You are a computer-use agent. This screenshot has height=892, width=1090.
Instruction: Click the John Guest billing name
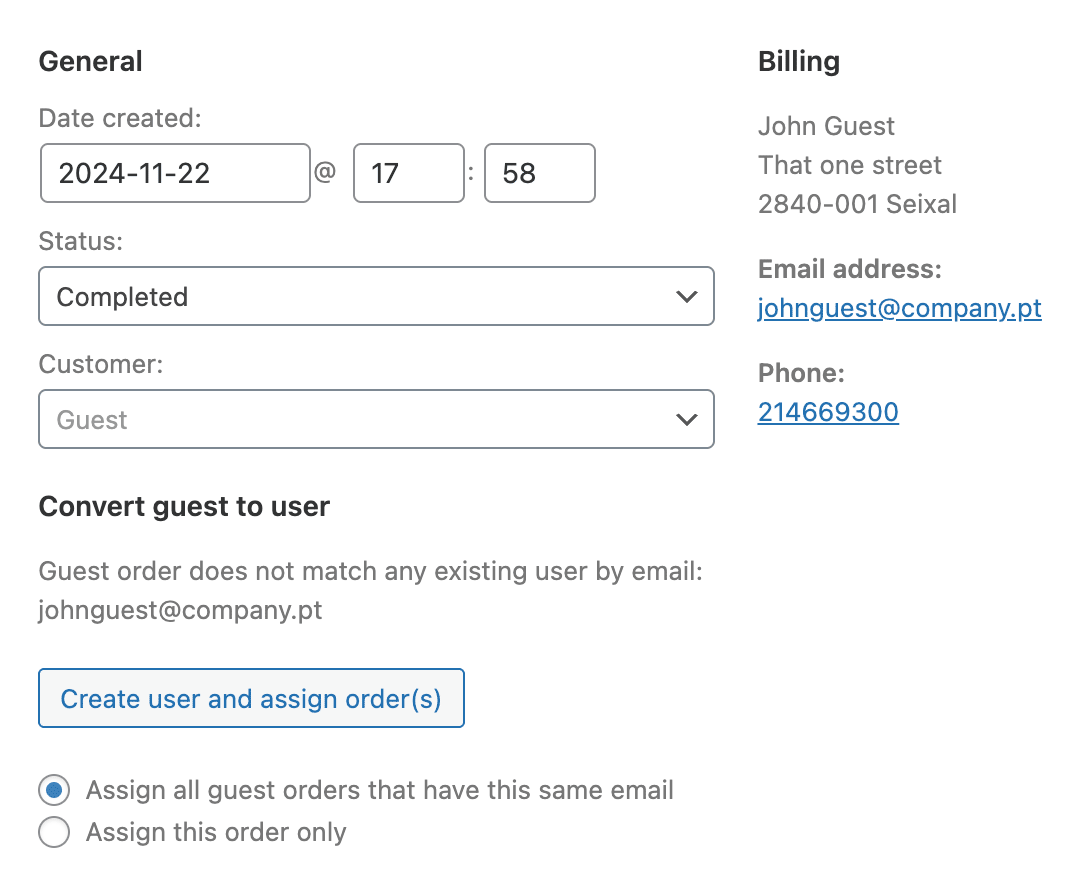(x=826, y=126)
